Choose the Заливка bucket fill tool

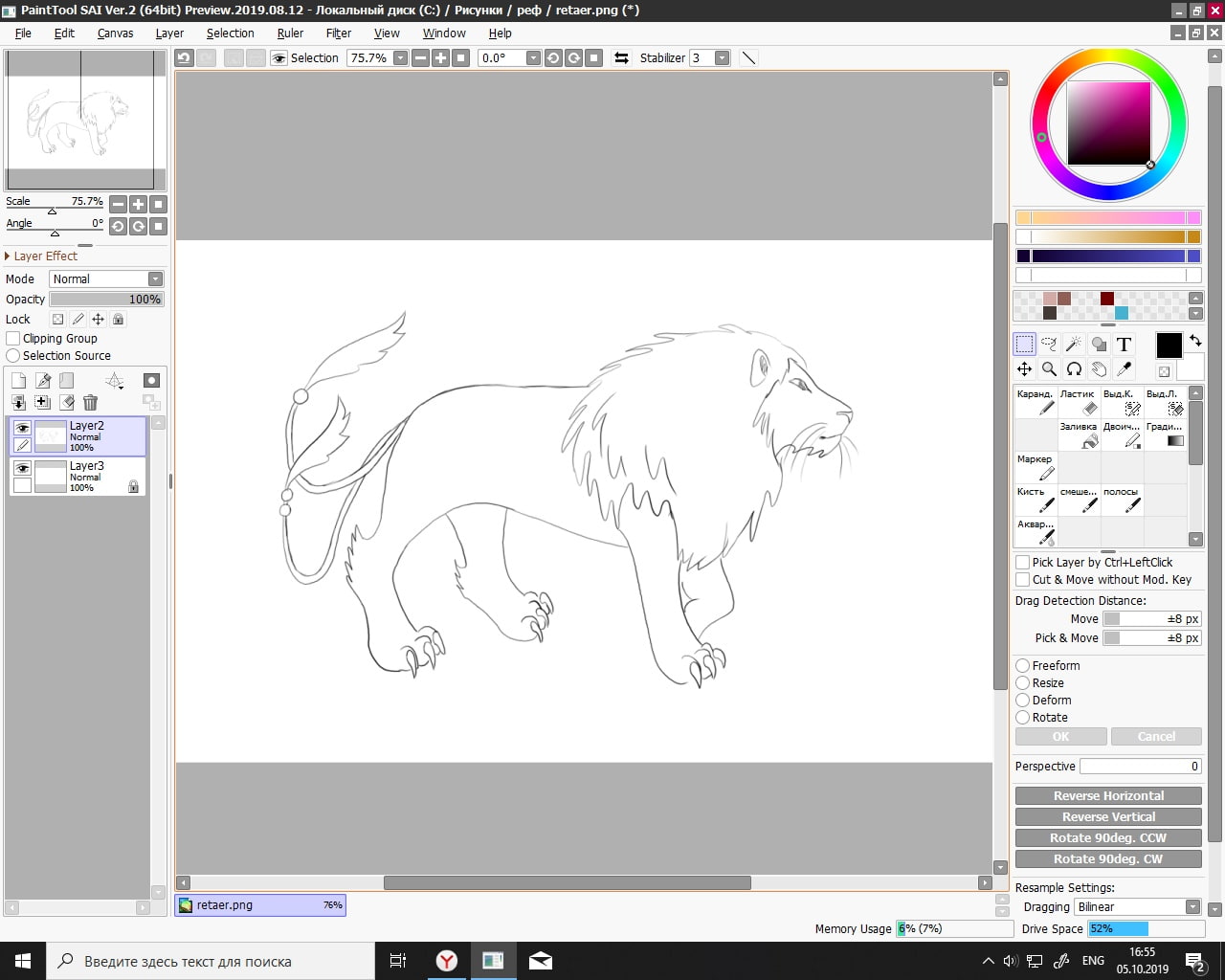tap(1079, 435)
